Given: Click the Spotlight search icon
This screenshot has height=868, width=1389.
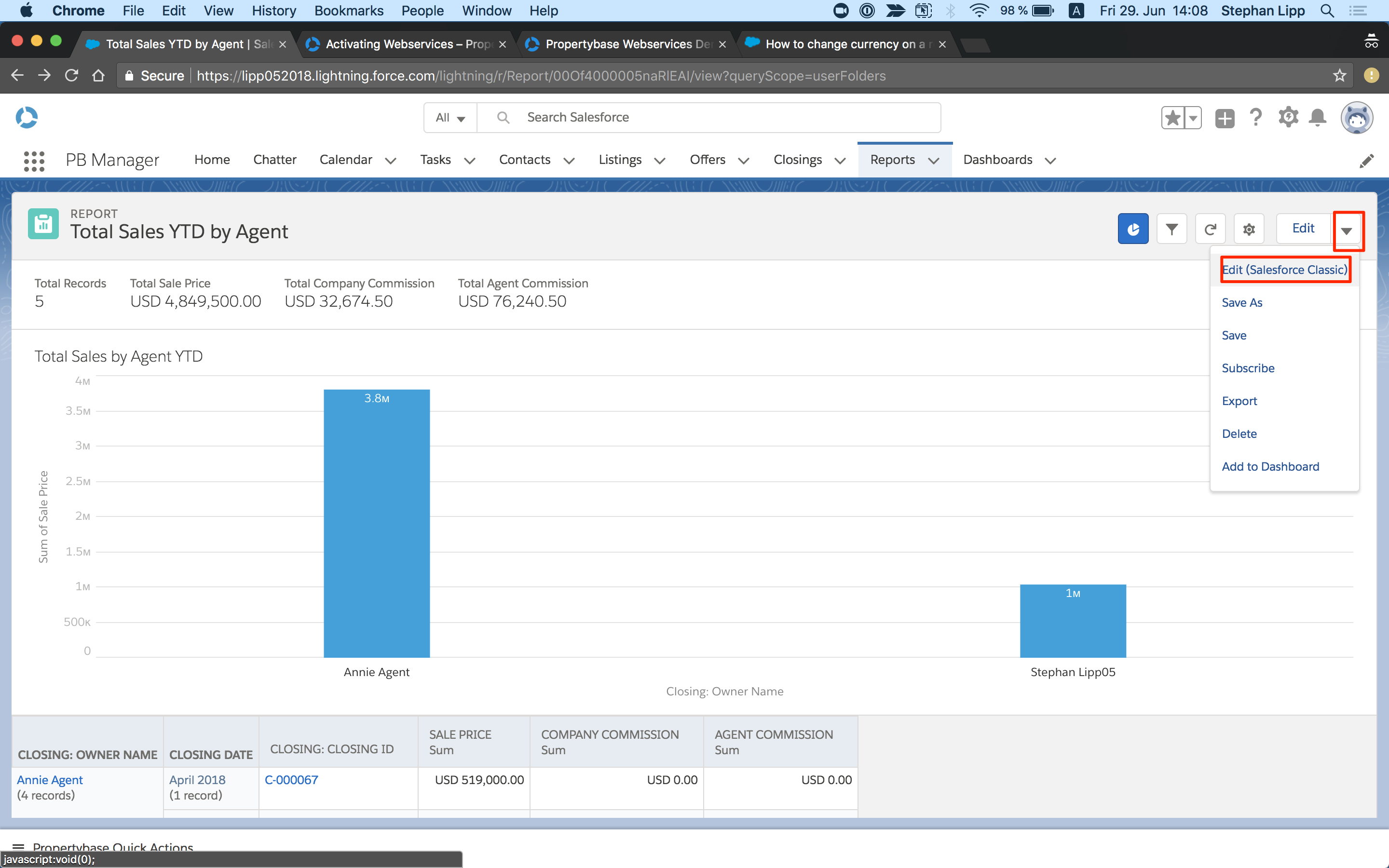Looking at the screenshot, I should click(x=1327, y=10).
